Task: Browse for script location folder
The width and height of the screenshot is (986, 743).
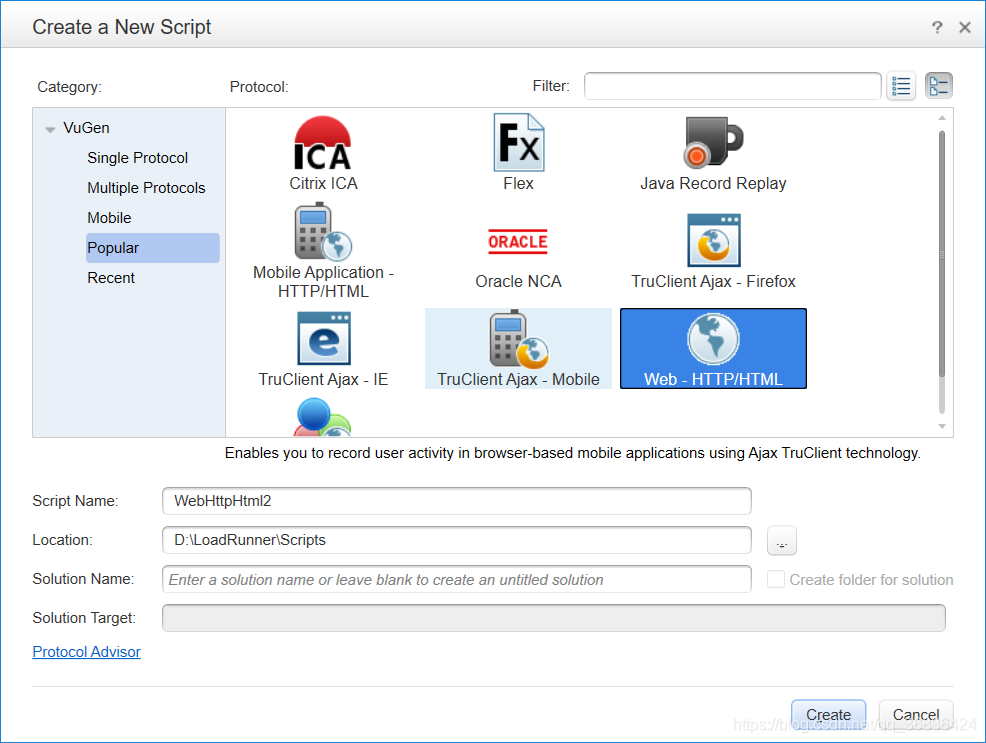Action: pyautogui.click(x=782, y=541)
